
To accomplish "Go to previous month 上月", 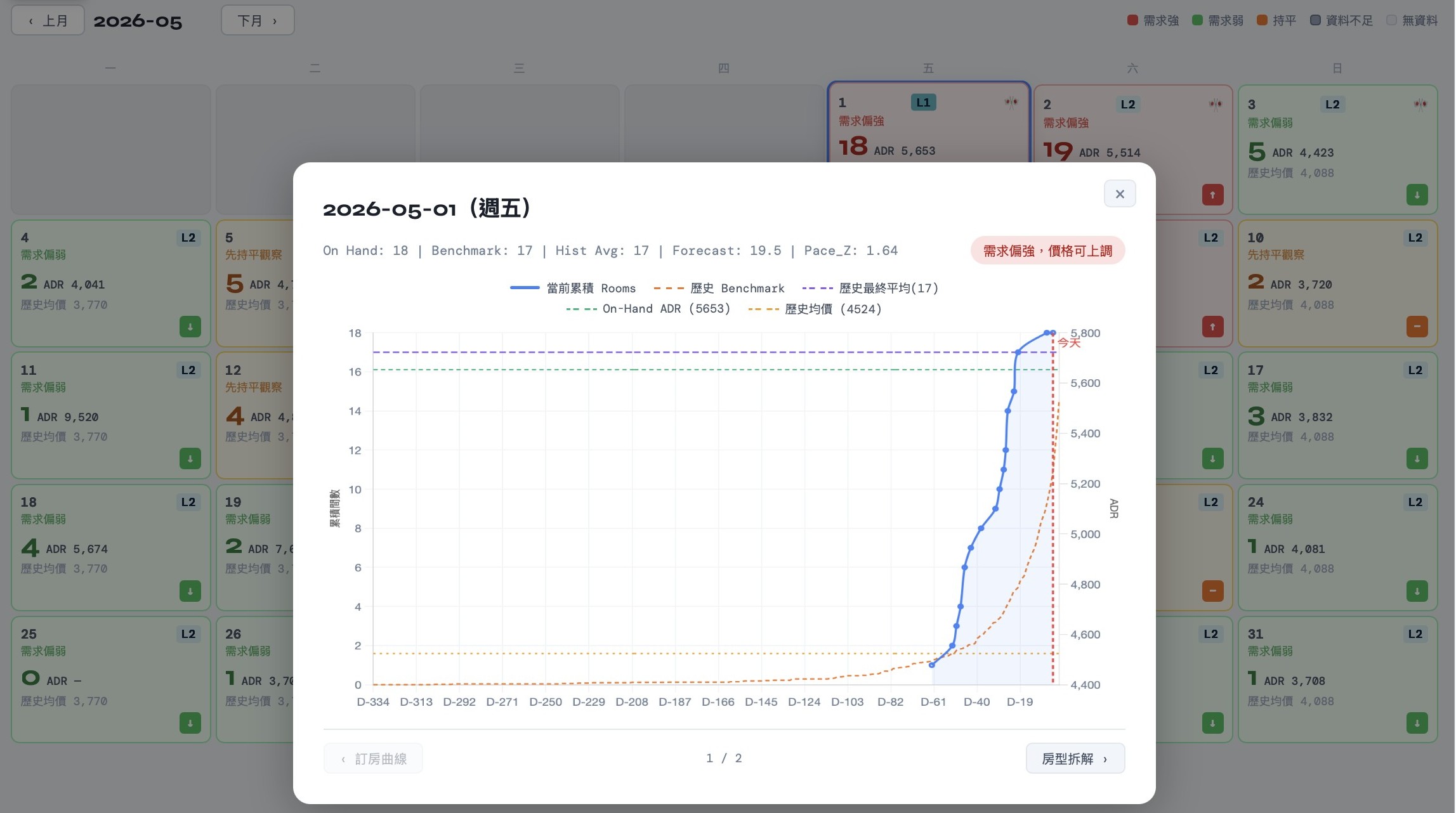I will [x=48, y=20].
